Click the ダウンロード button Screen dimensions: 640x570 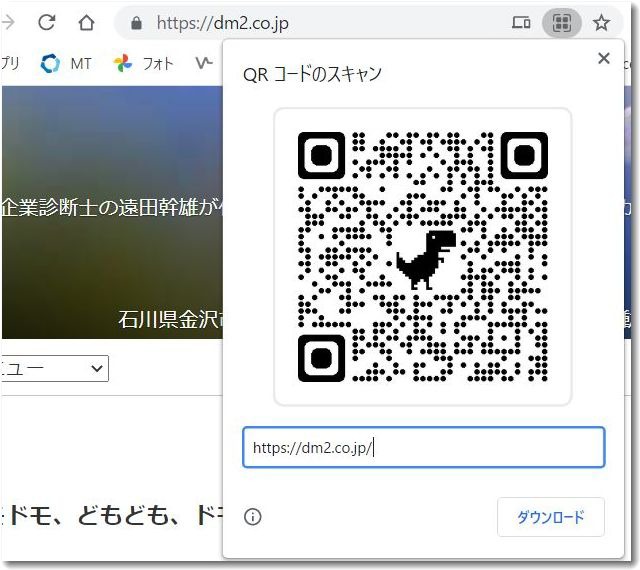(551, 517)
